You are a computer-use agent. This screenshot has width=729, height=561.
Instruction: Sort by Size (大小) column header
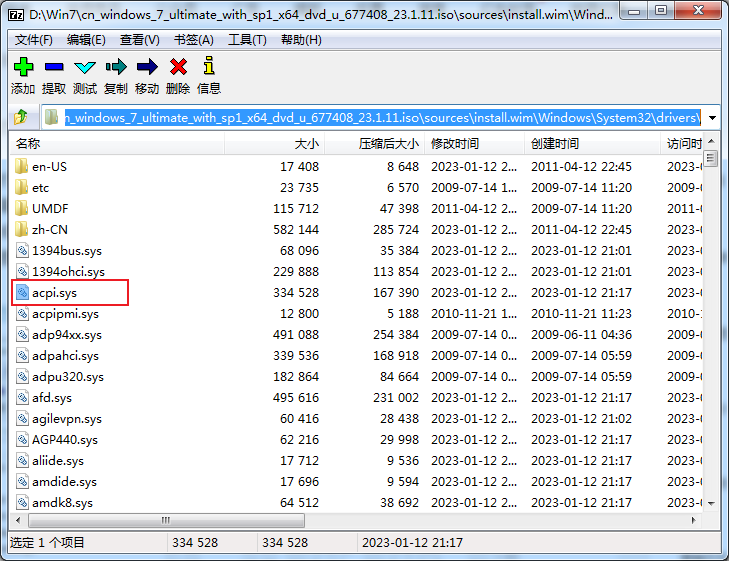pos(274,144)
